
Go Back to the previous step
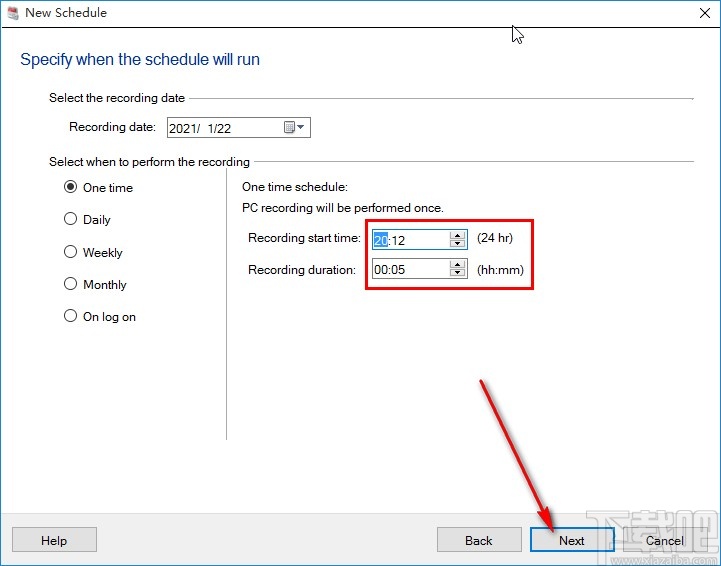[x=479, y=540]
